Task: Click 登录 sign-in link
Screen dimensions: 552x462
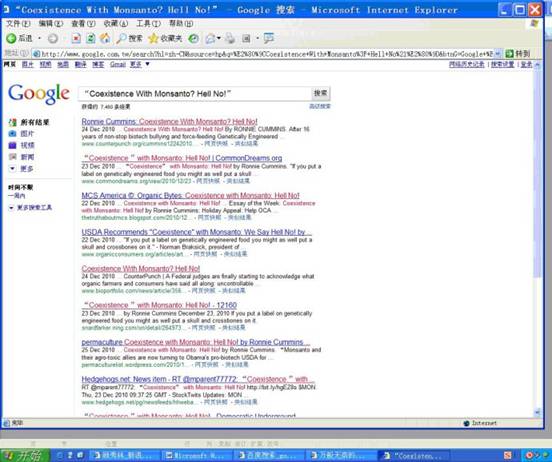Action: [x=526, y=64]
